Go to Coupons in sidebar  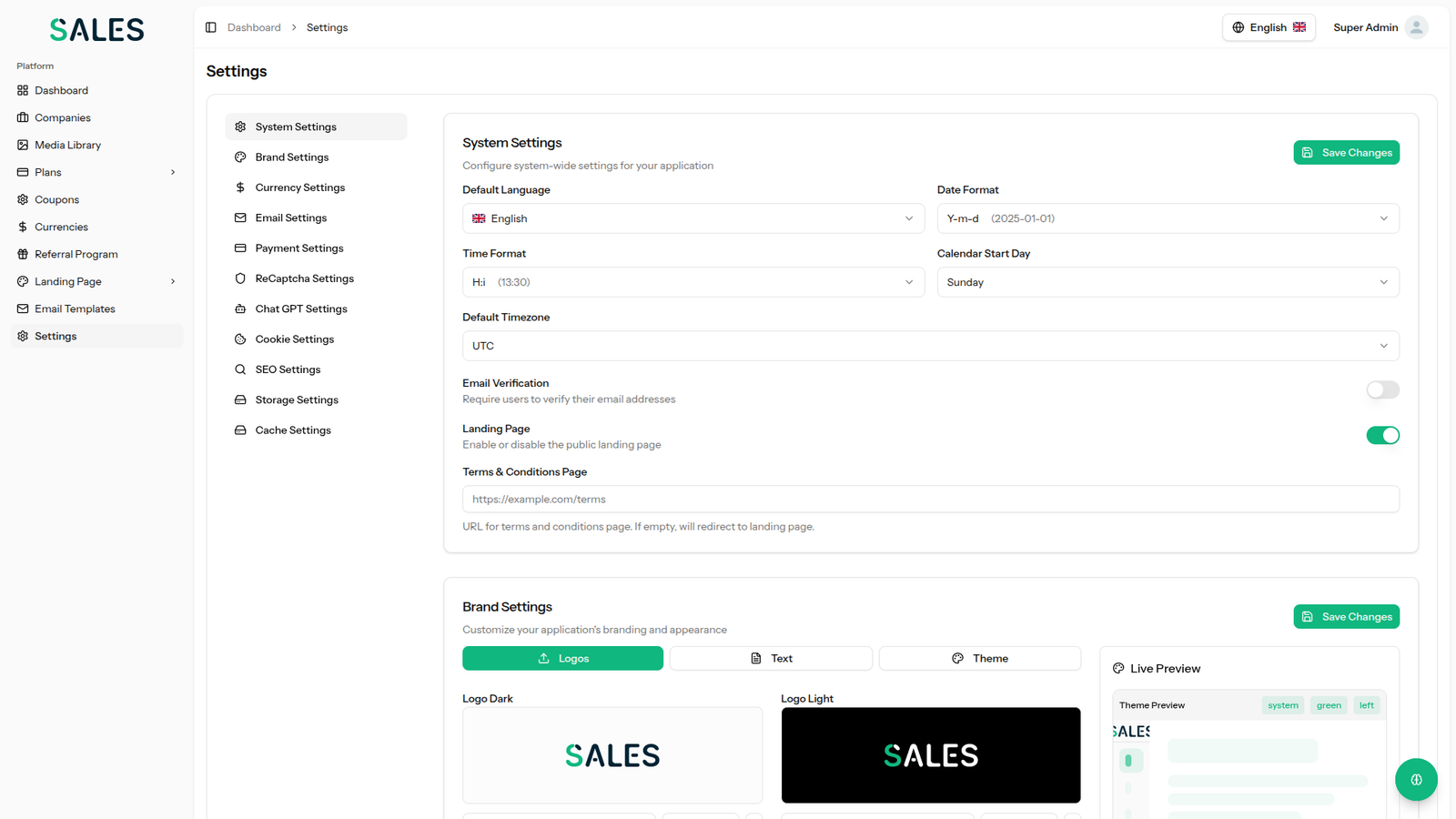pos(56,199)
